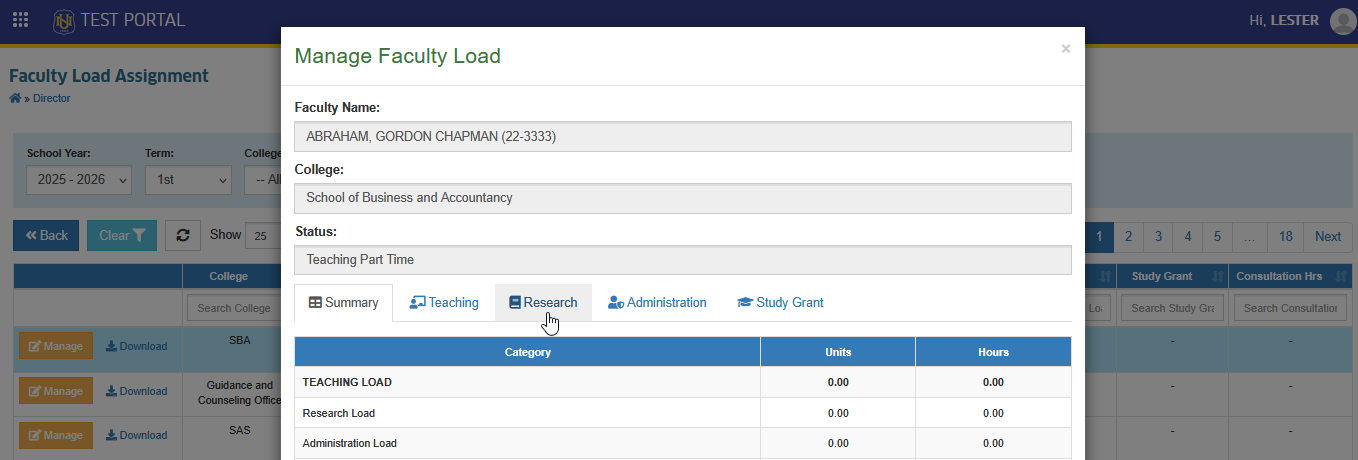Click the refresh table button
The image size is (1358, 460).
[183, 235]
